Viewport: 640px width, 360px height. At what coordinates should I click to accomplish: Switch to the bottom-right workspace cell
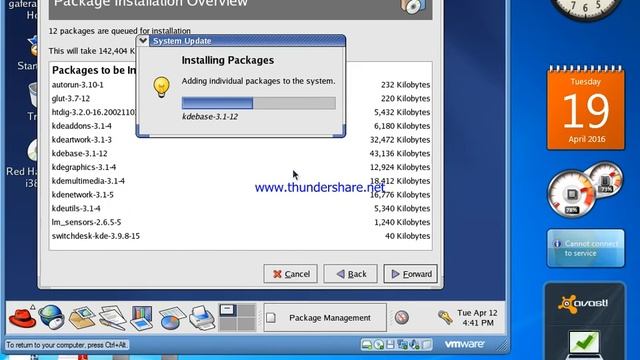(x=247, y=324)
